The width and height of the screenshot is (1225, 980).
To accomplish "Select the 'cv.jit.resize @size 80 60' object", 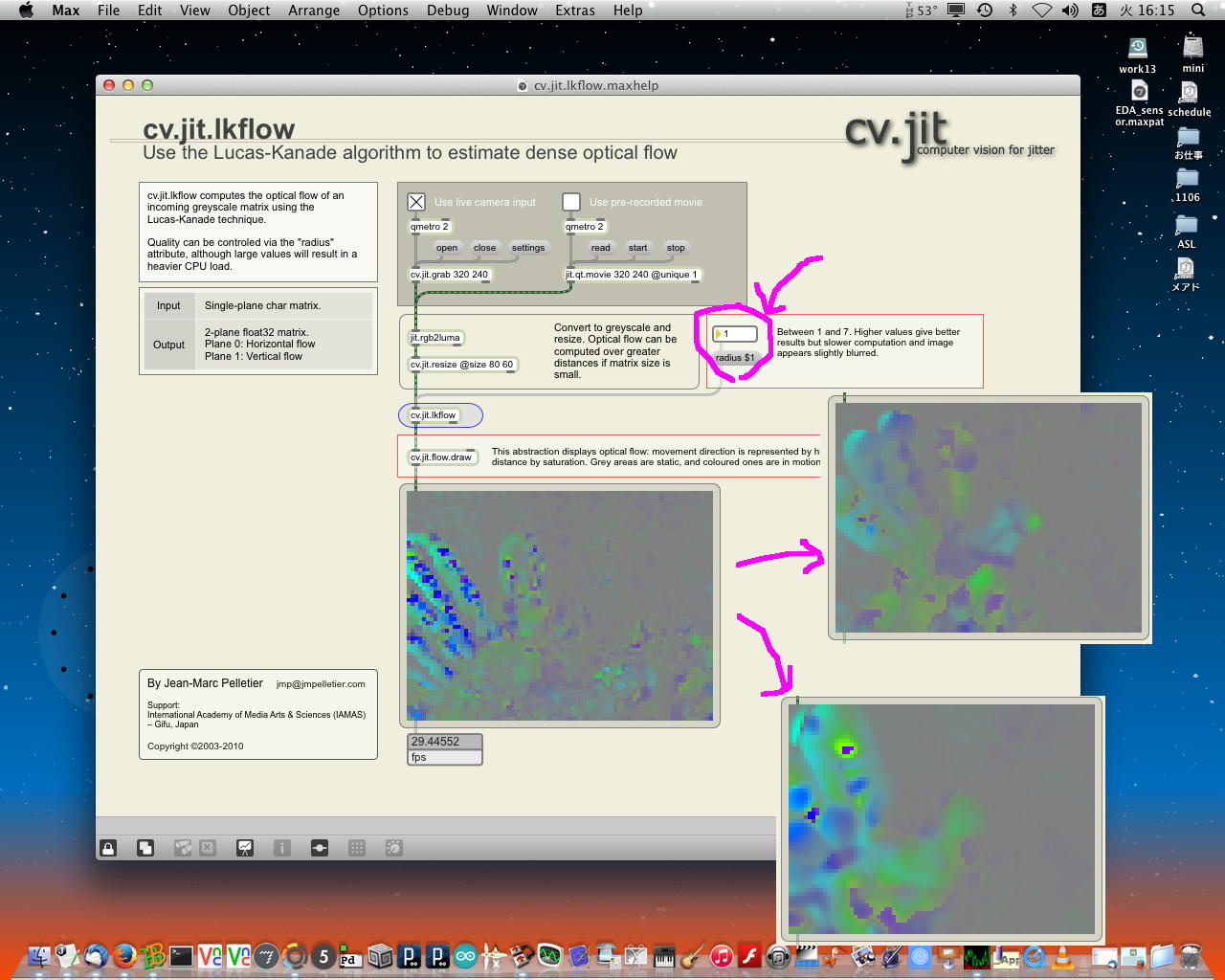I will pos(463,365).
